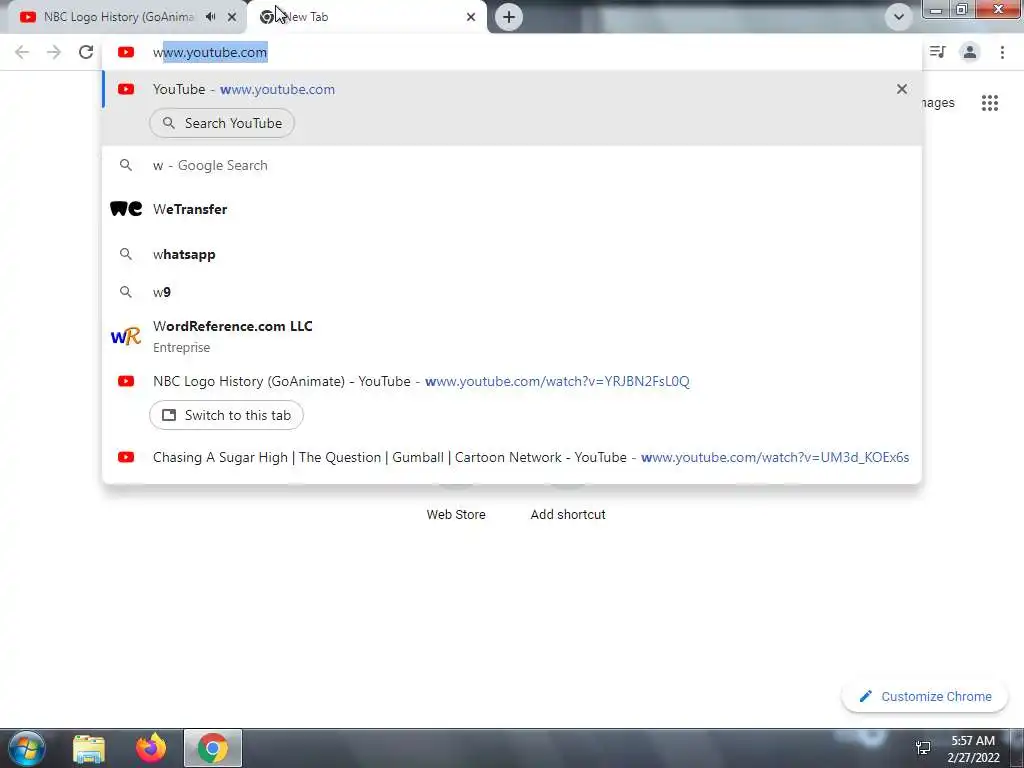This screenshot has width=1024, height=768.
Task: Open a new tab with plus button
Action: [x=509, y=17]
